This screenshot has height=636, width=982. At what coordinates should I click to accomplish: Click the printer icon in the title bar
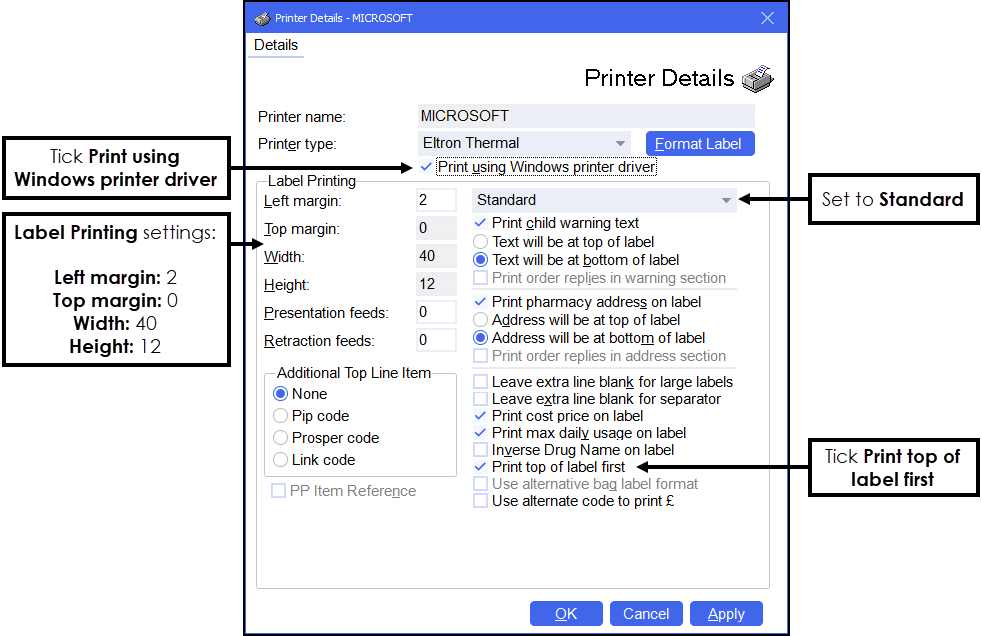[262, 18]
